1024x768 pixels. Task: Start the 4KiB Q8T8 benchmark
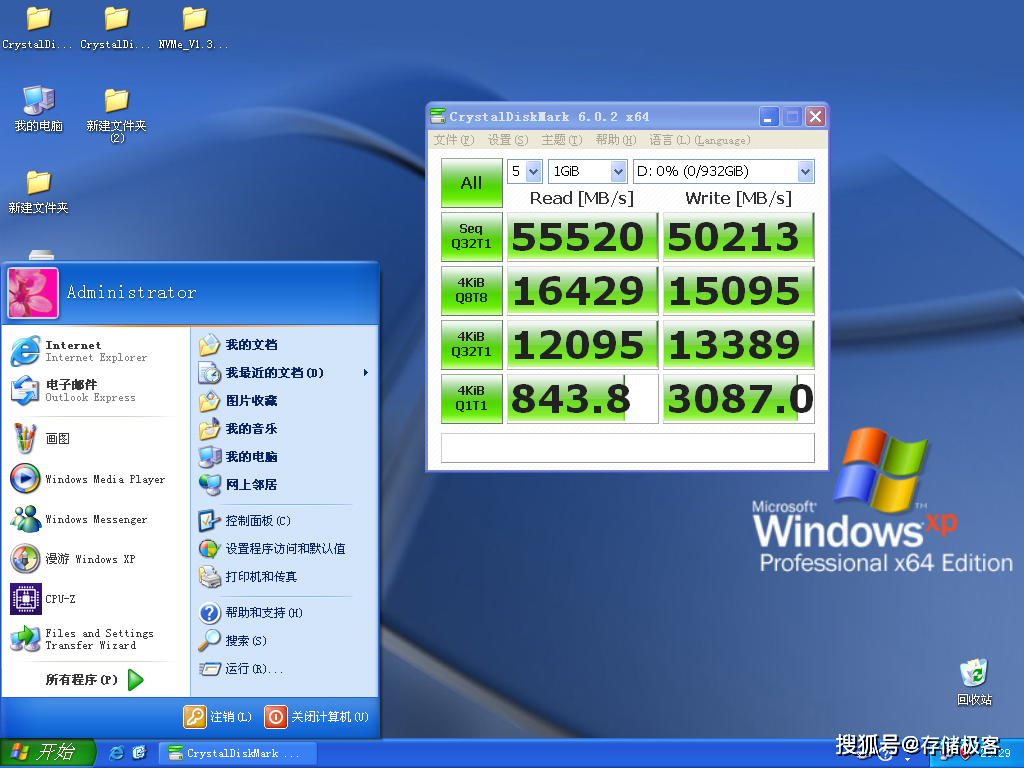(x=472, y=291)
